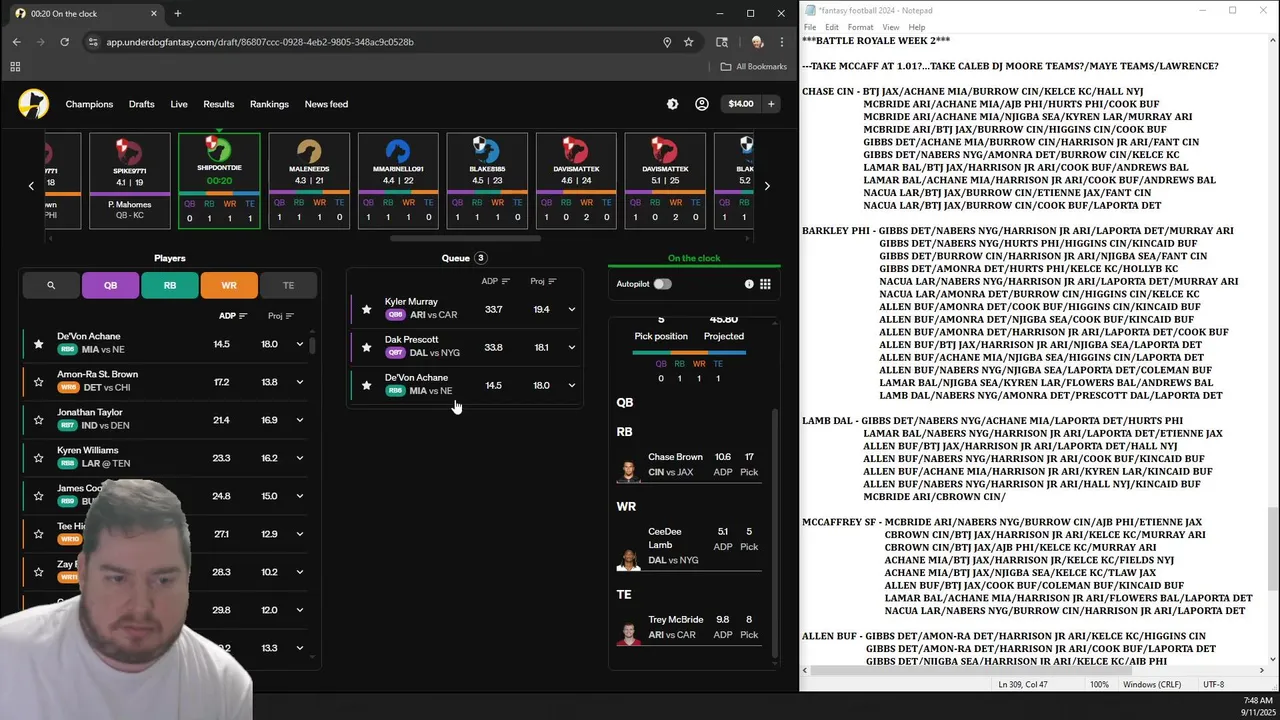Filter players by TE position
This screenshot has height=720, width=1280.
click(288, 285)
